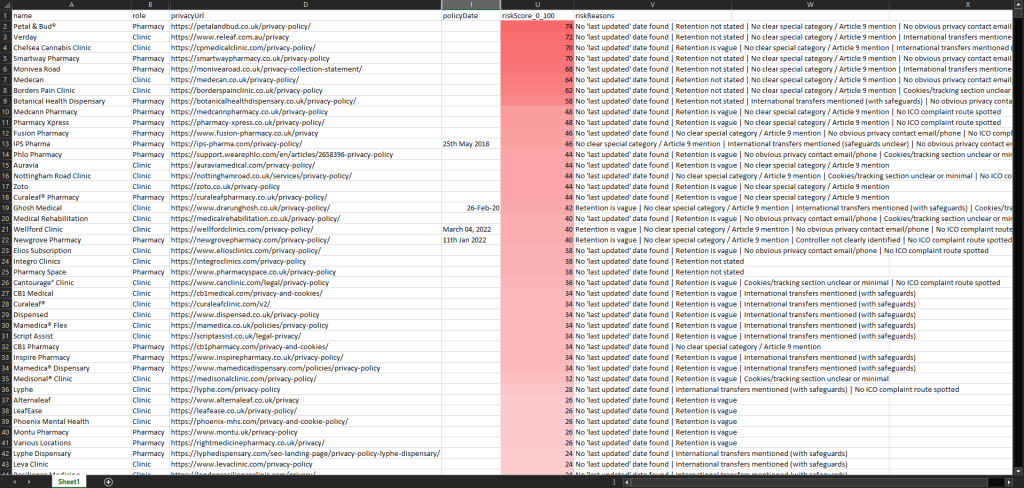Select the 'Phoenix Mental Health' cell
This screenshot has width=1024, height=488.
[x=71, y=421]
